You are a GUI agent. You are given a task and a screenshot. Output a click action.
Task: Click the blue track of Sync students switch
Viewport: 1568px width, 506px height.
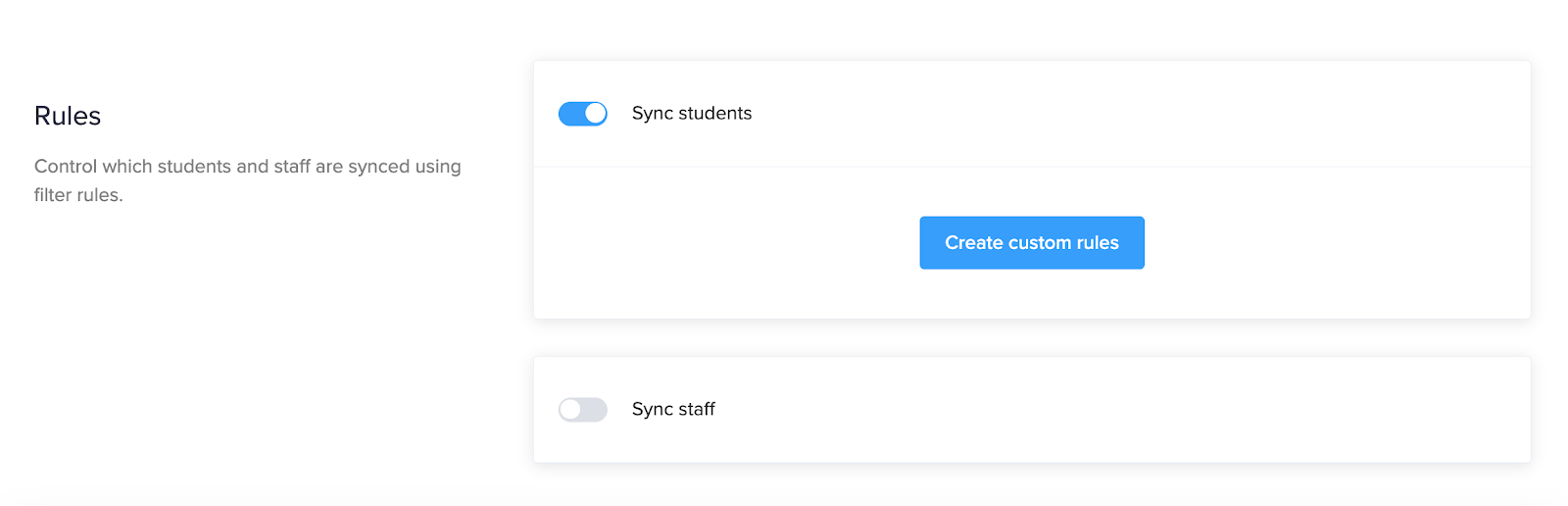click(x=571, y=114)
